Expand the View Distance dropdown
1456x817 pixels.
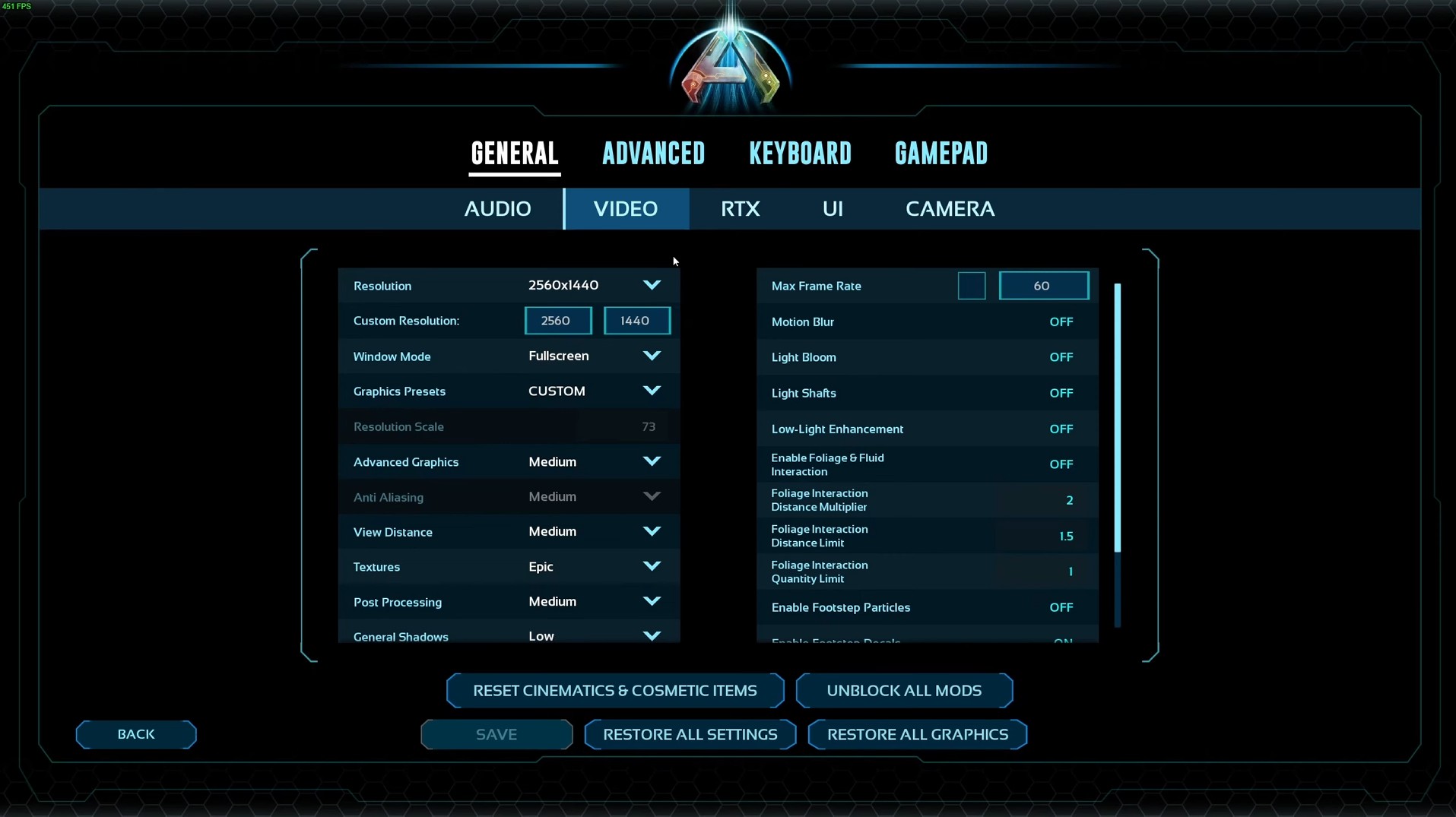point(652,531)
